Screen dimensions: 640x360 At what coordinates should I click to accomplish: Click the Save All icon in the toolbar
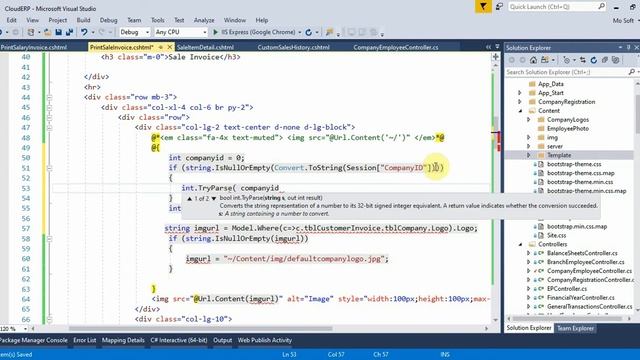69,32
